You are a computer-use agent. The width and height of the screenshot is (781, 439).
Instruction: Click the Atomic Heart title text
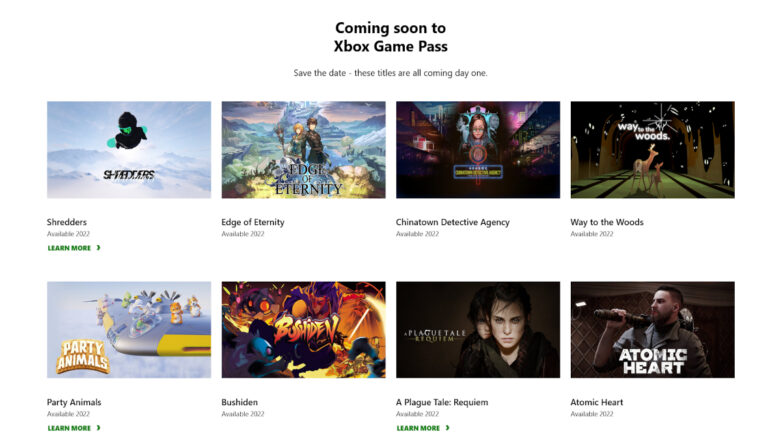point(597,402)
